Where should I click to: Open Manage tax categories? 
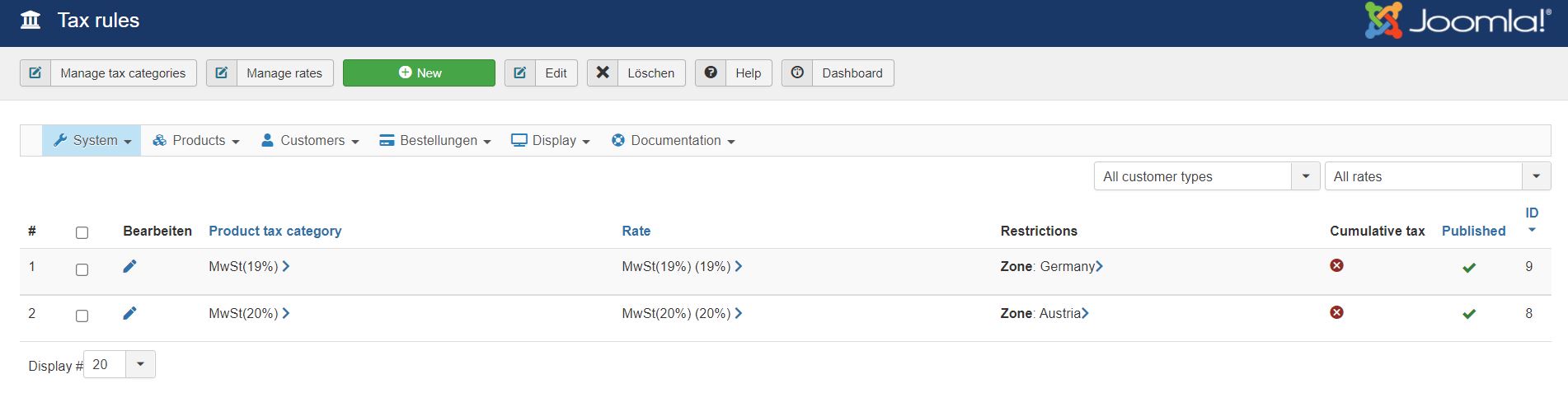click(108, 73)
